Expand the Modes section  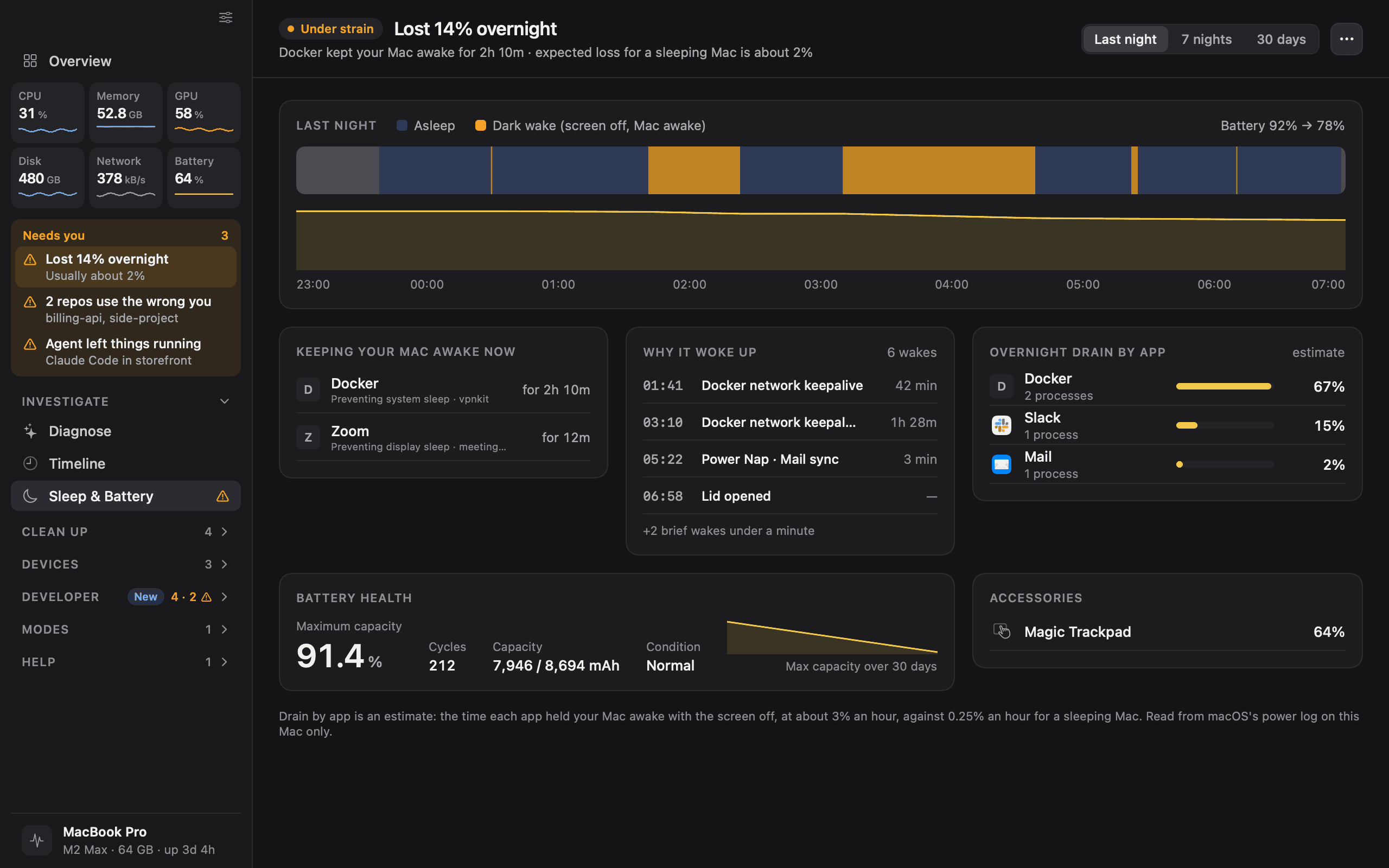[126, 629]
